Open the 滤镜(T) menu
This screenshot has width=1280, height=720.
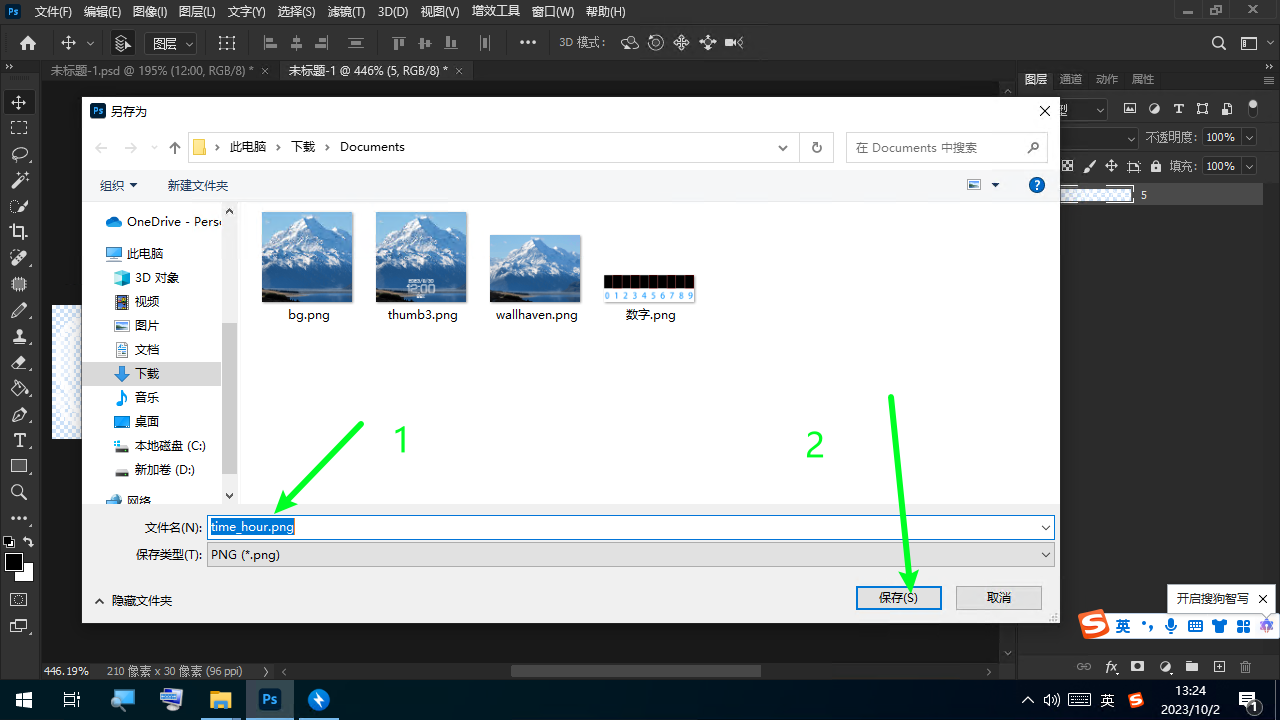(x=346, y=12)
